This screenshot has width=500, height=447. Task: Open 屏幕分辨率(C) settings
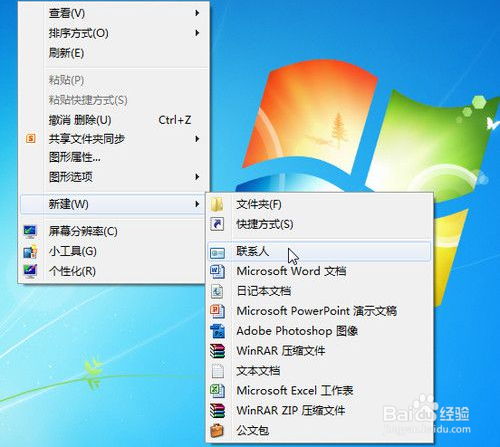point(113,231)
